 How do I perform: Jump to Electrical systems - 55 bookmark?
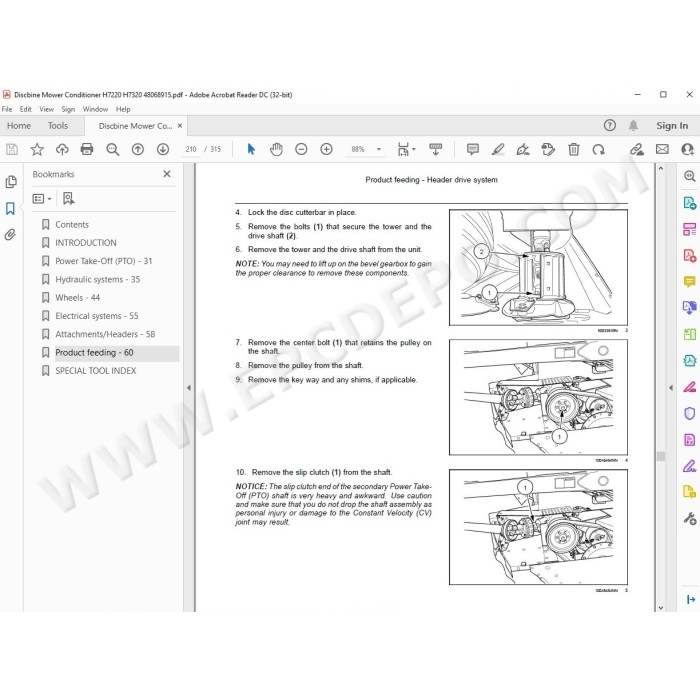click(96, 316)
